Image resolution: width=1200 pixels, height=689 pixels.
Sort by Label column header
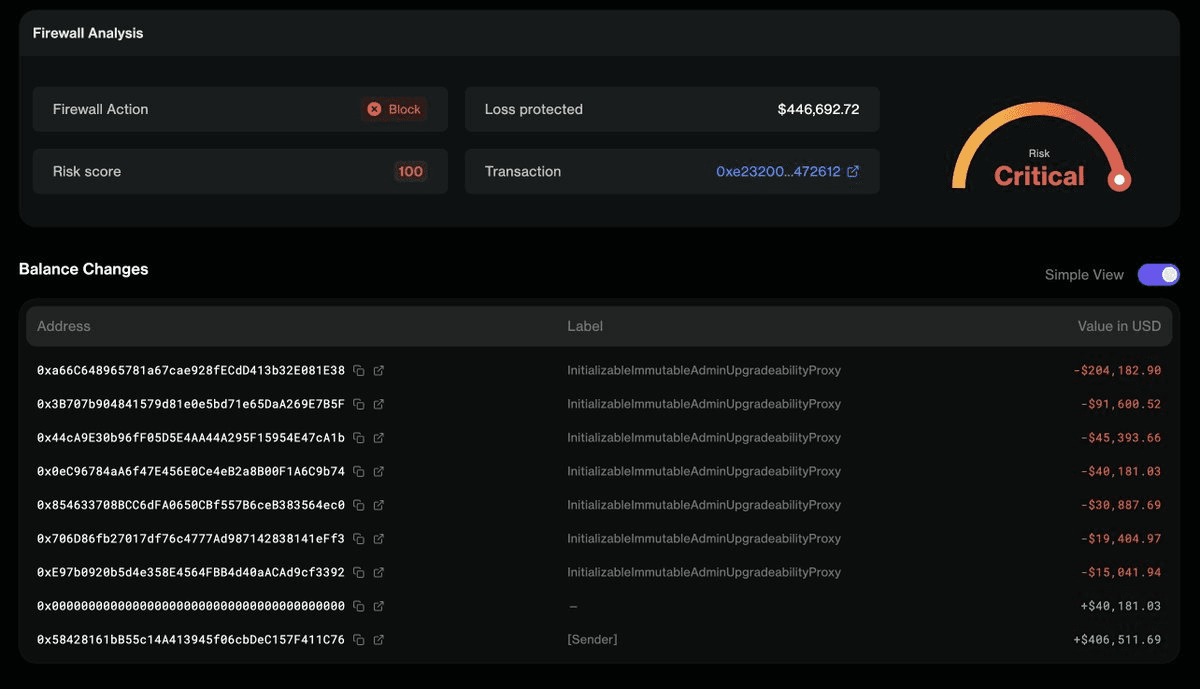pyautogui.click(x=585, y=326)
